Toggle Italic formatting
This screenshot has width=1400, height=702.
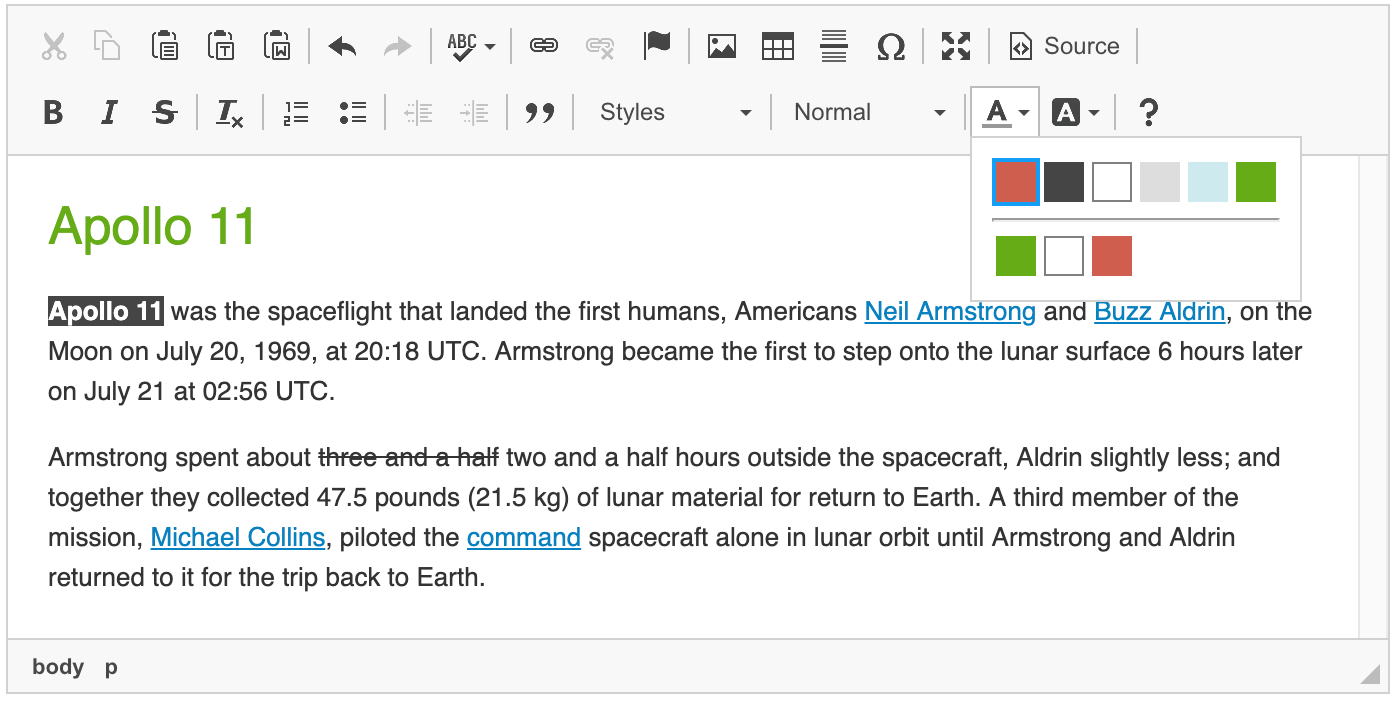[x=110, y=112]
